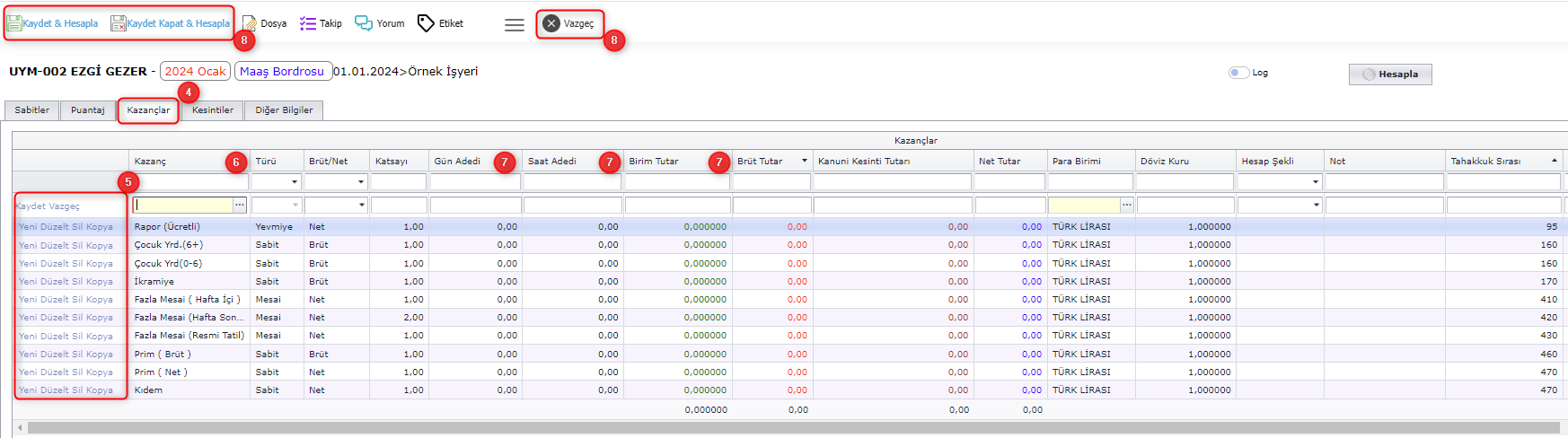The image size is (1568, 438).
Task: Click the Hesapla button
Action: pyautogui.click(x=1390, y=74)
